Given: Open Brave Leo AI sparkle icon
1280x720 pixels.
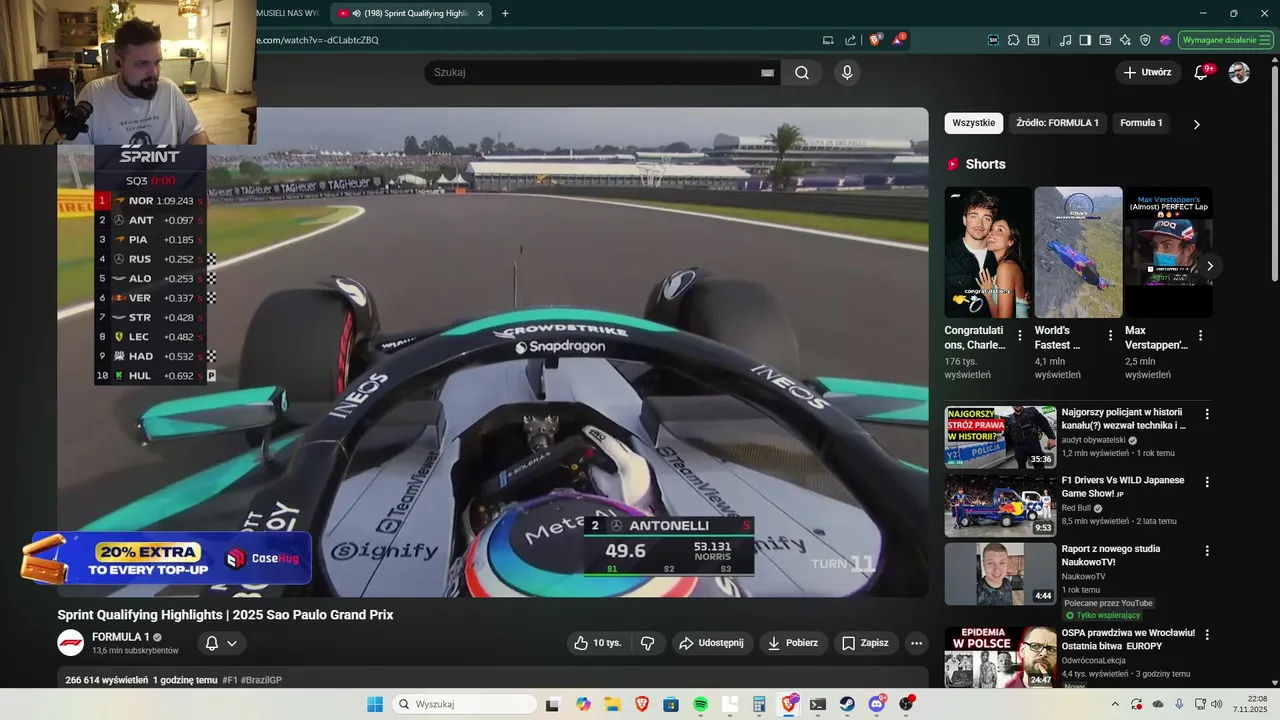Looking at the screenshot, I should [1125, 40].
